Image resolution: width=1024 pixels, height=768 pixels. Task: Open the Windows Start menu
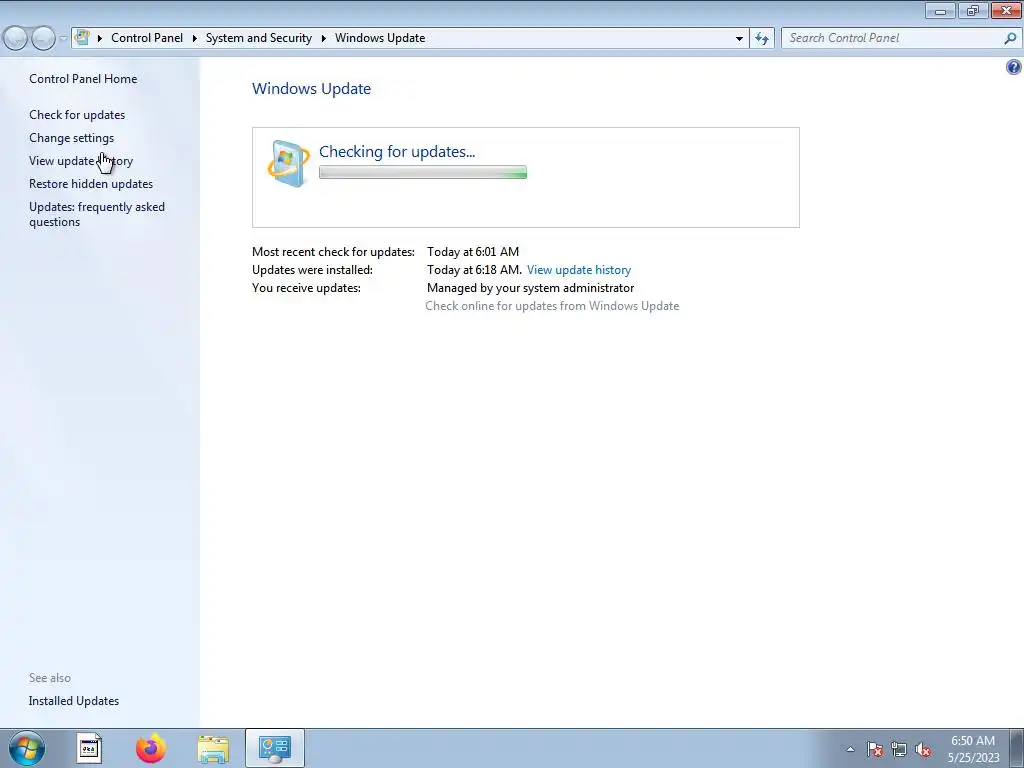(x=27, y=748)
